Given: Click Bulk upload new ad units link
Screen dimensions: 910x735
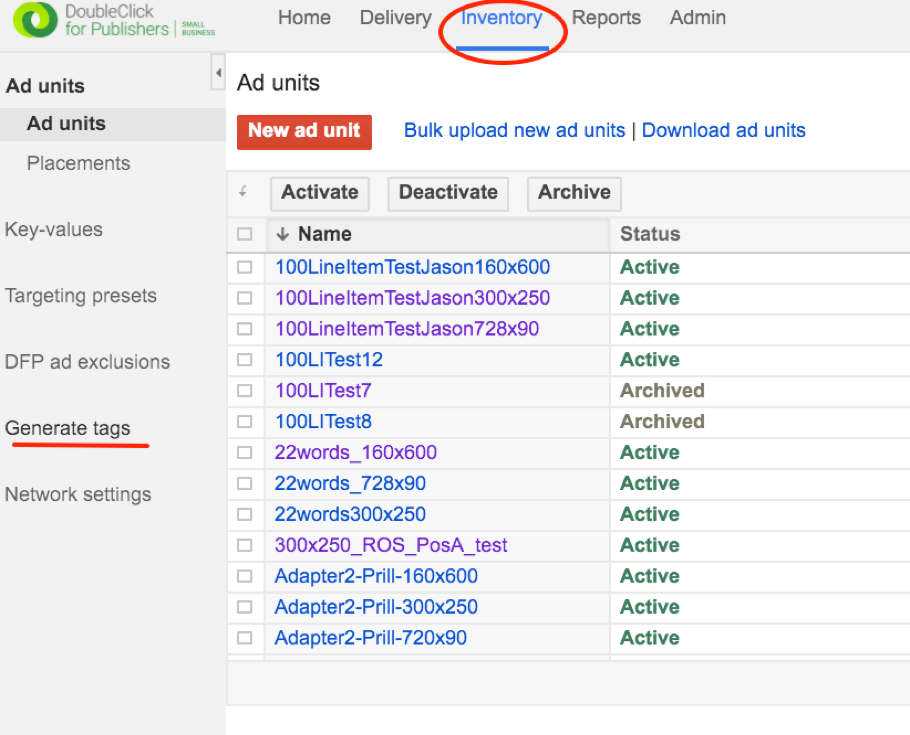Looking at the screenshot, I should click(x=514, y=130).
